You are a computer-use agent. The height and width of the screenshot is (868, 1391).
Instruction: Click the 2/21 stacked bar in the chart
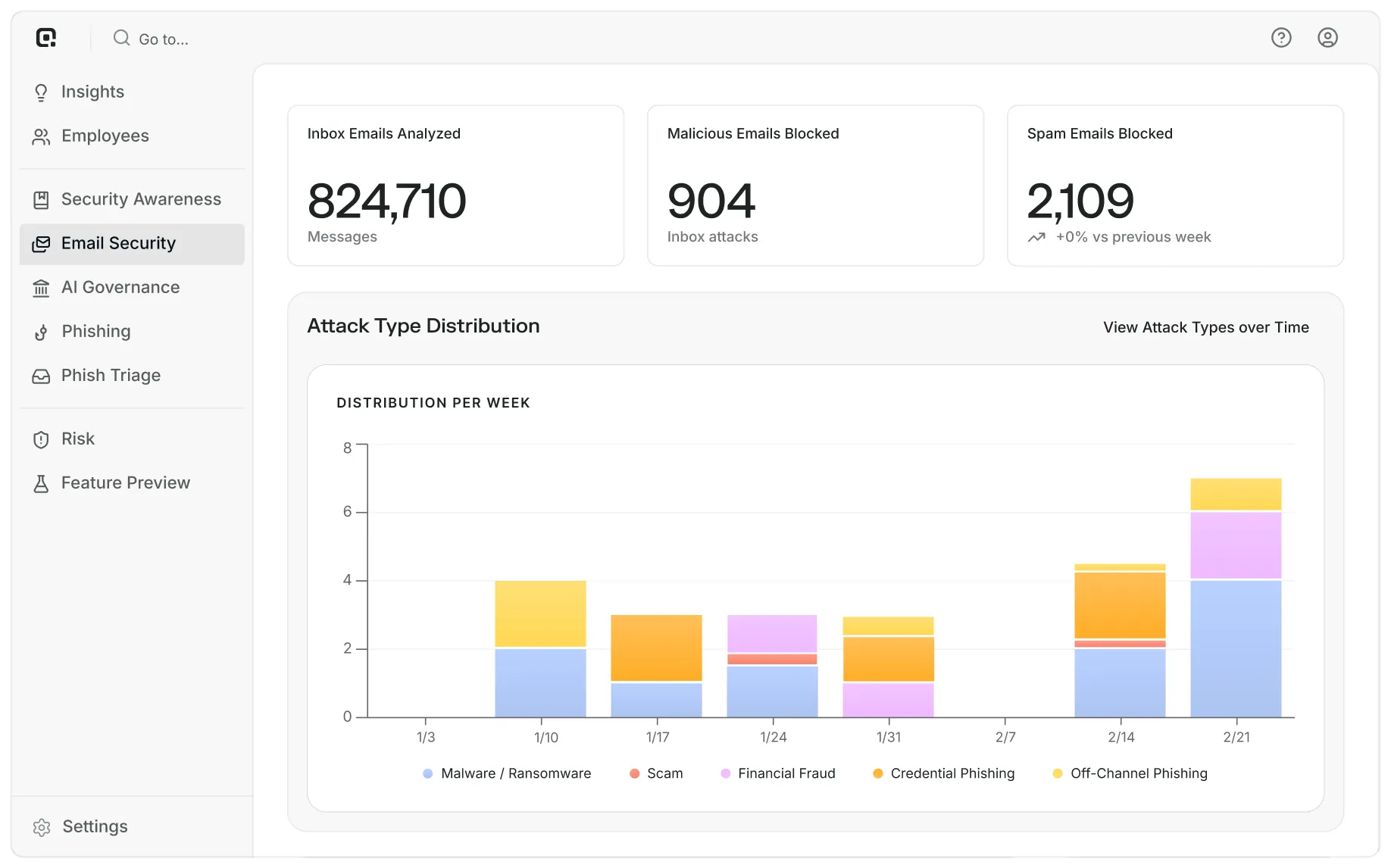(x=1236, y=598)
